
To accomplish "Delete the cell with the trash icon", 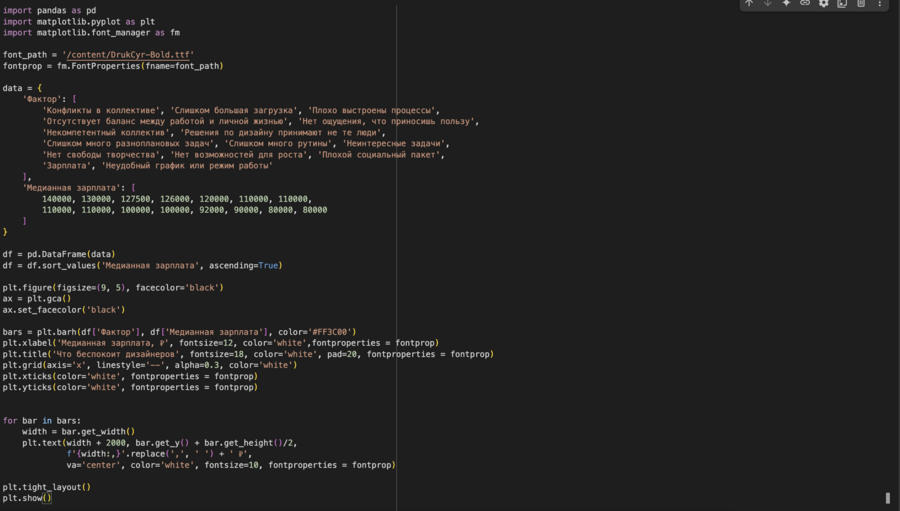I will click(x=861, y=4).
